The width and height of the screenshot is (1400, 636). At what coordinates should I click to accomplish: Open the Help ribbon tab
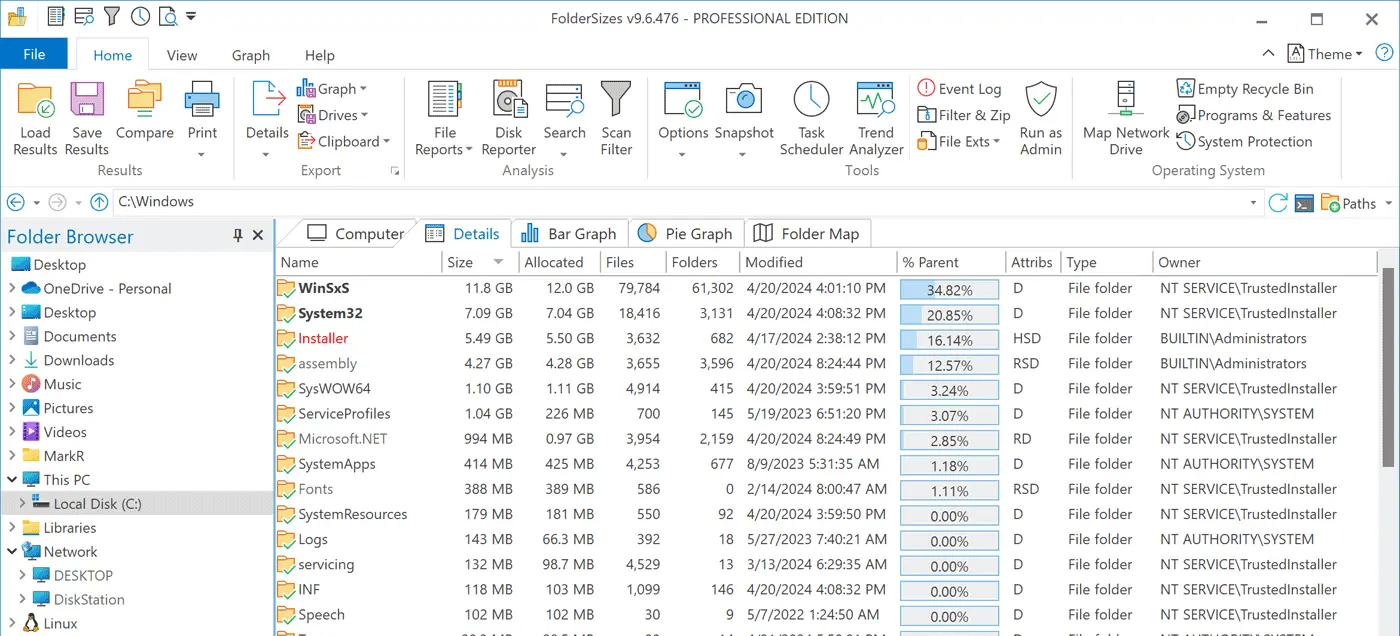coord(319,55)
